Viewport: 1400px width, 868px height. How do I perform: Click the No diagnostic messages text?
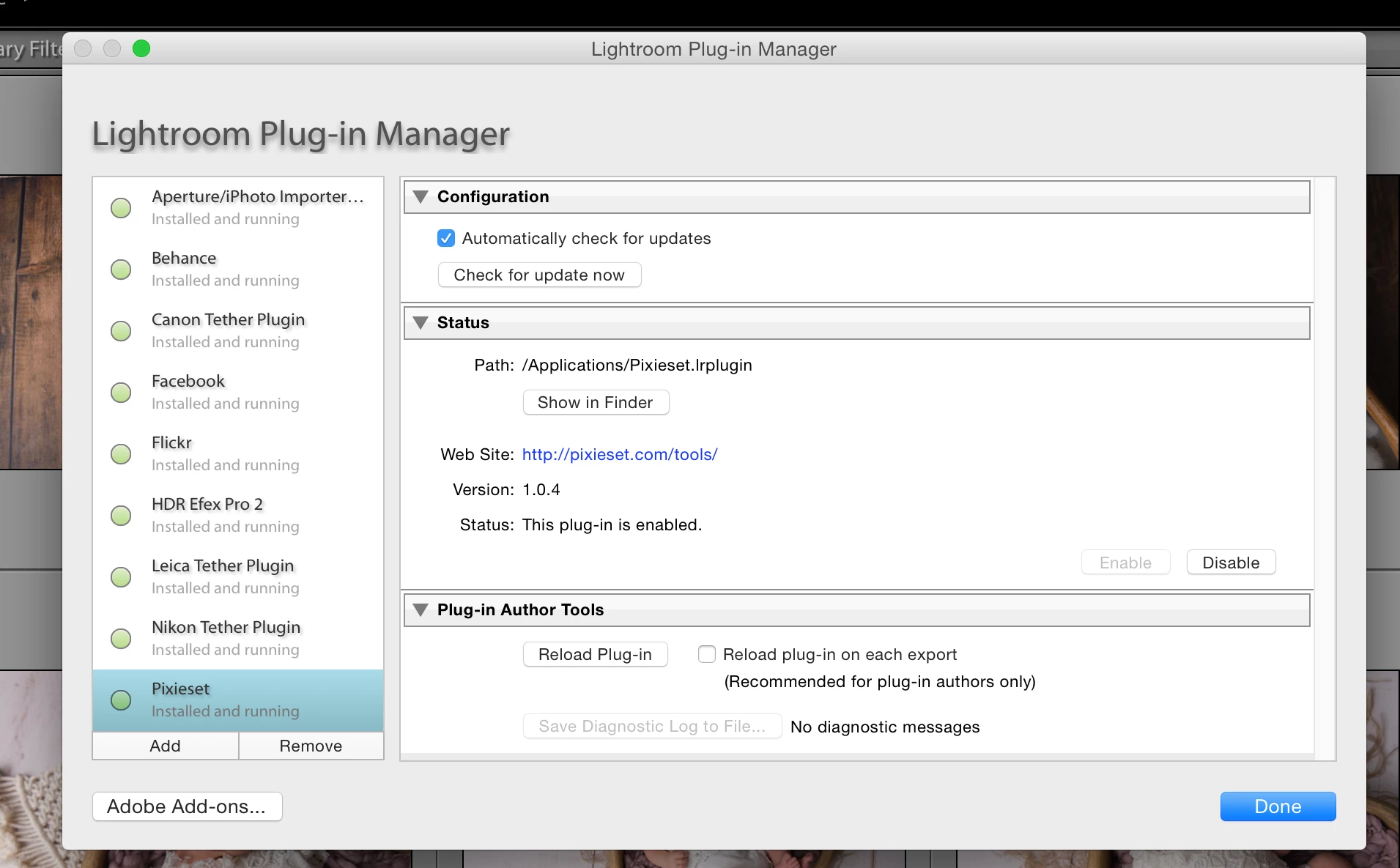pyautogui.click(x=885, y=727)
